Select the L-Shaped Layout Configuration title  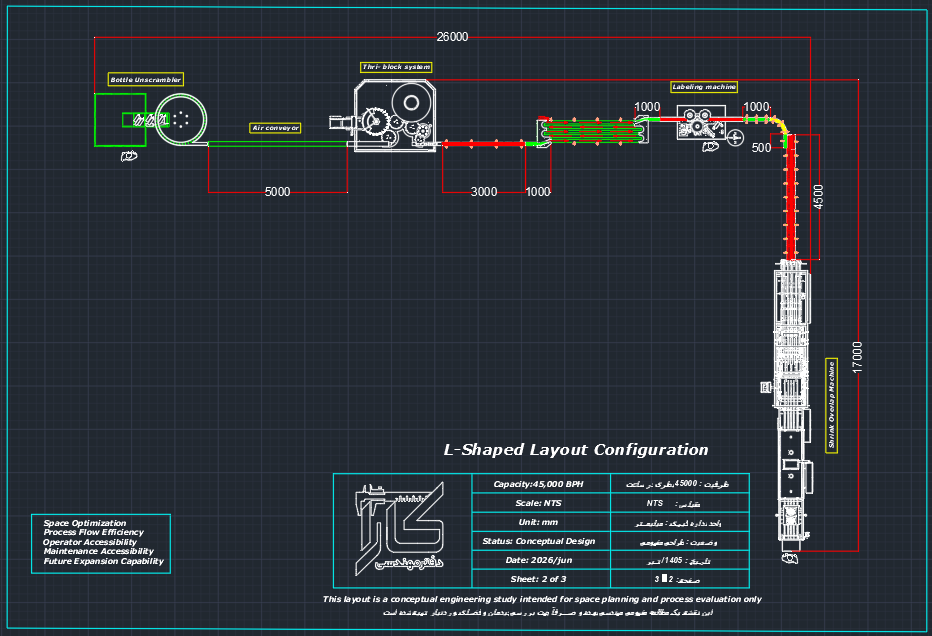(576, 450)
